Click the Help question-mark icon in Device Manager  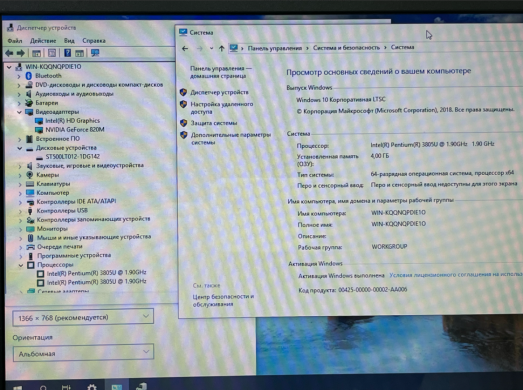click(x=67, y=53)
